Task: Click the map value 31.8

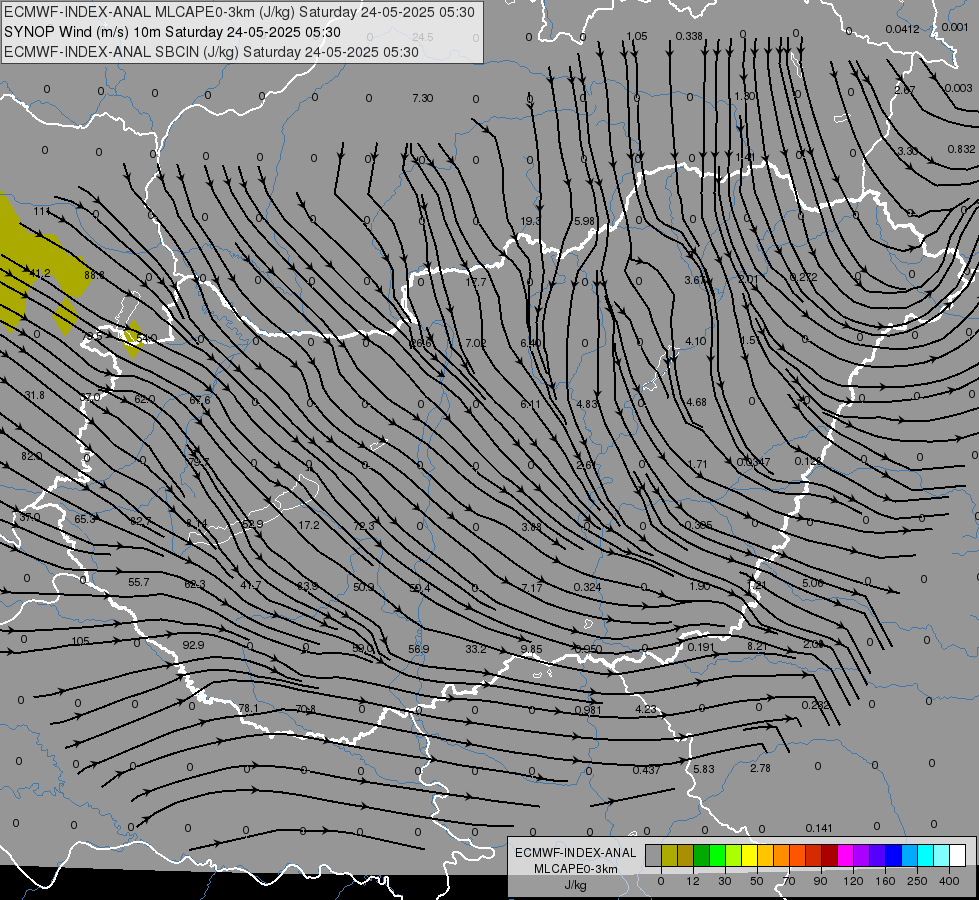Action: (34, 395)
